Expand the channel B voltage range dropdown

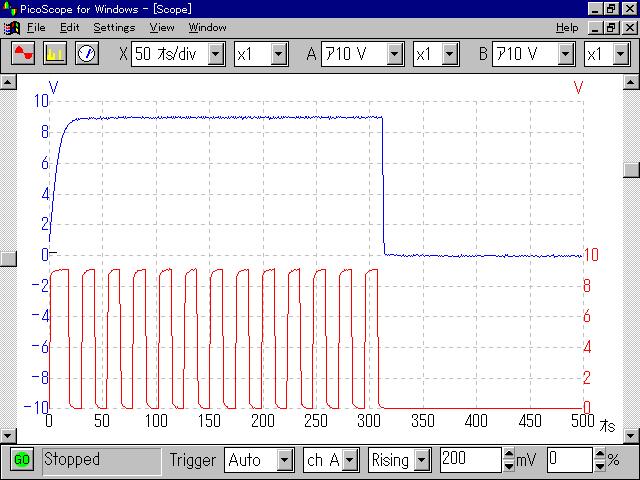(x=566, y=54)
